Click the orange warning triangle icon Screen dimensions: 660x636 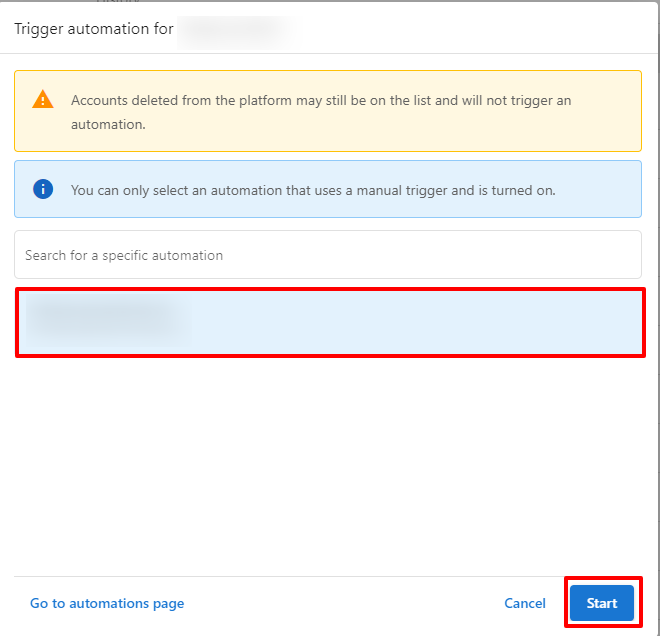pos(43,100)
